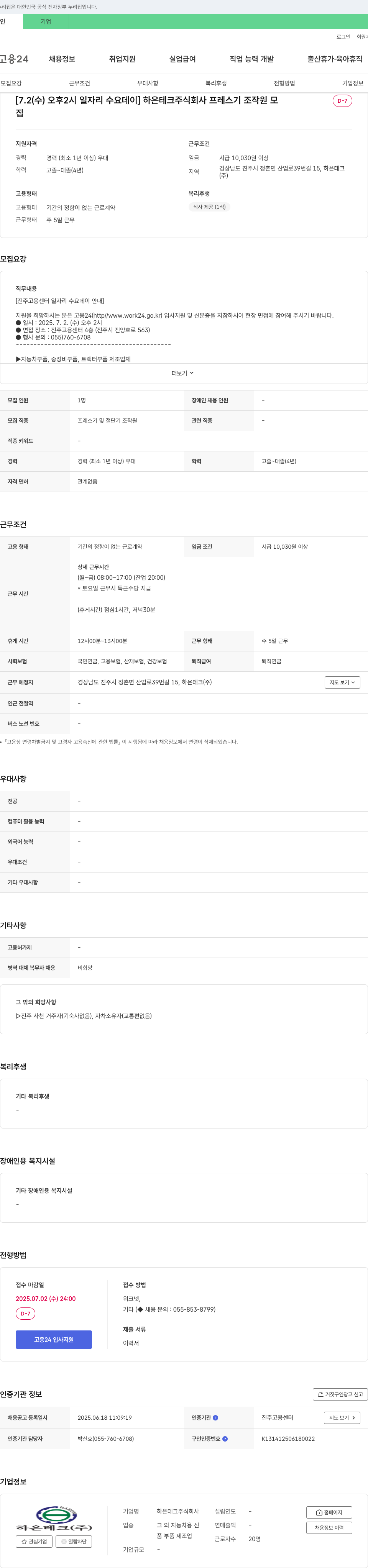Click the recruiter contact 박신효(055-760-6708)
This screenshot has width=368, height=1568.
pos(105,1439)
